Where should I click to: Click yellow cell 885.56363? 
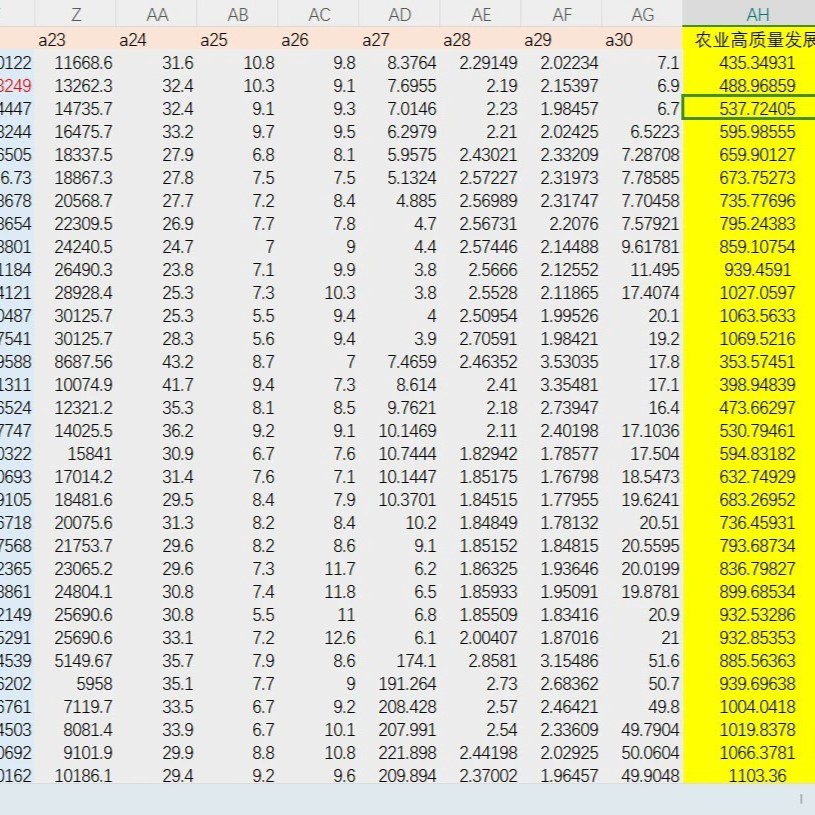point(749,661)
